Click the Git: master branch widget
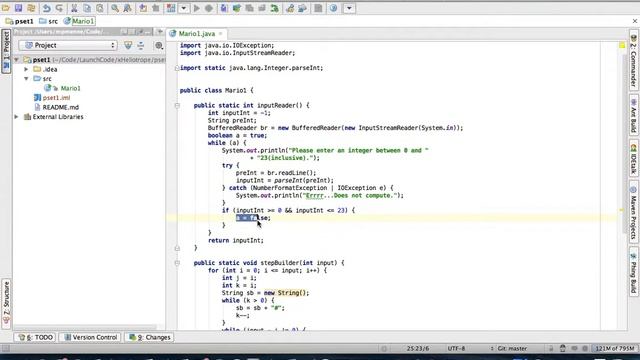 (512, 348)
